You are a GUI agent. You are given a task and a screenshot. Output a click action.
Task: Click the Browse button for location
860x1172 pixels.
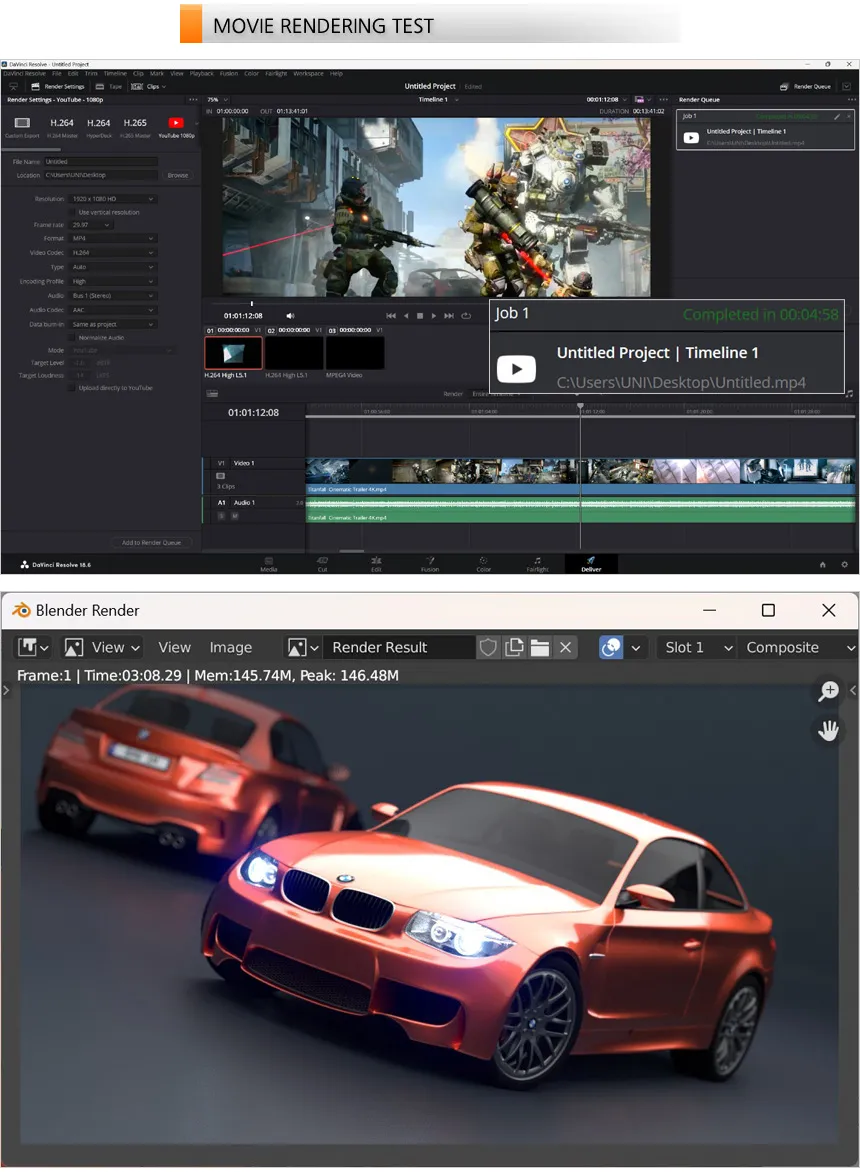(178, 175)
